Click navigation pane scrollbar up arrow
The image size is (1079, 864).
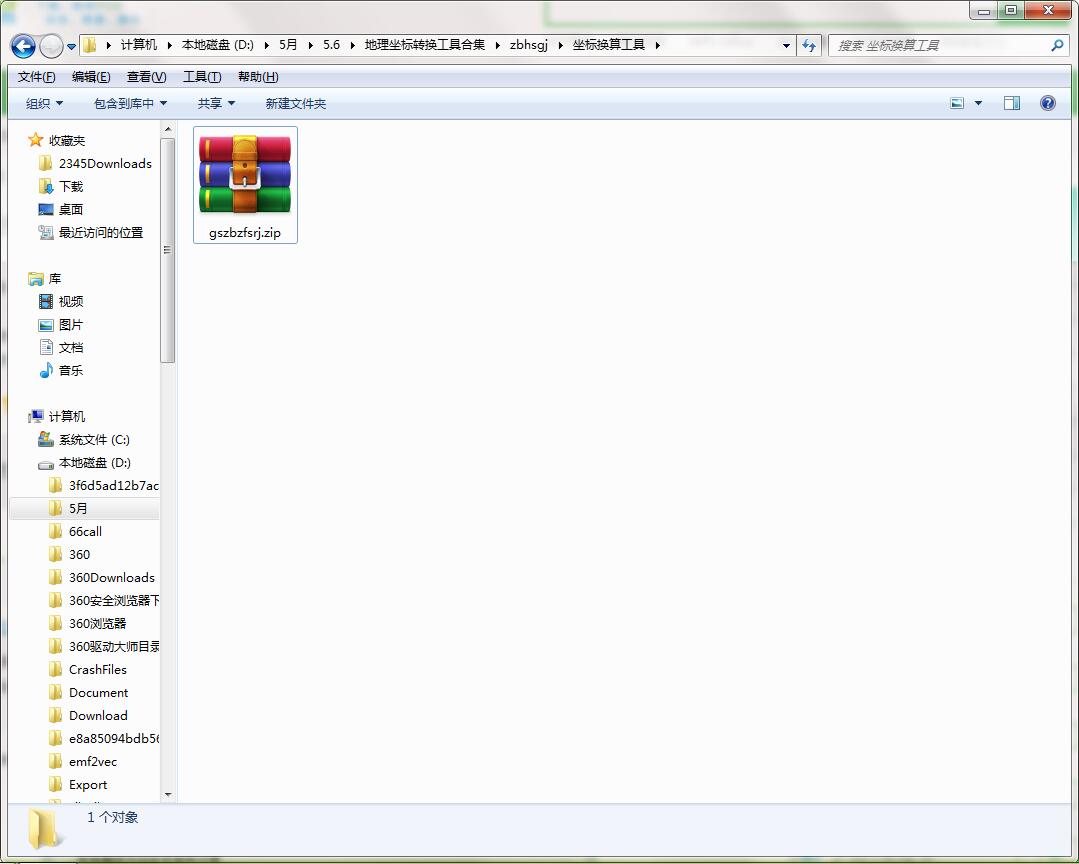[168, 129]
